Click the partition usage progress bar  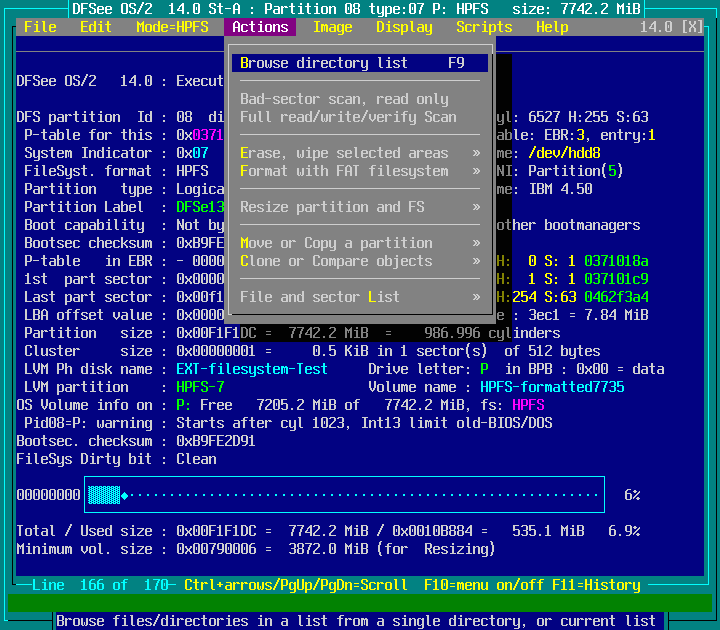344,495
